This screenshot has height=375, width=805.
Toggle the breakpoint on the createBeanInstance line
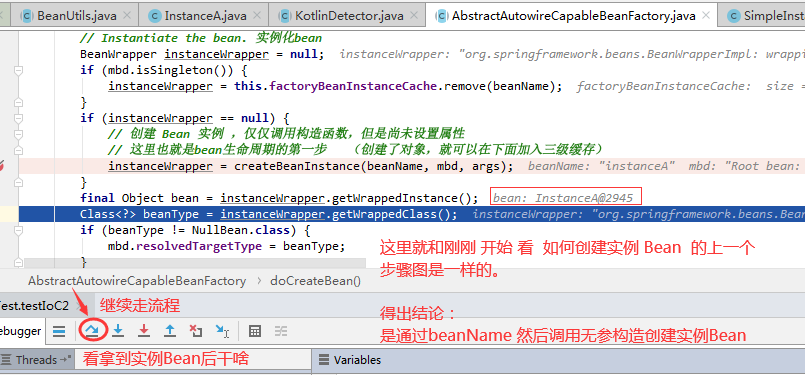3,166
